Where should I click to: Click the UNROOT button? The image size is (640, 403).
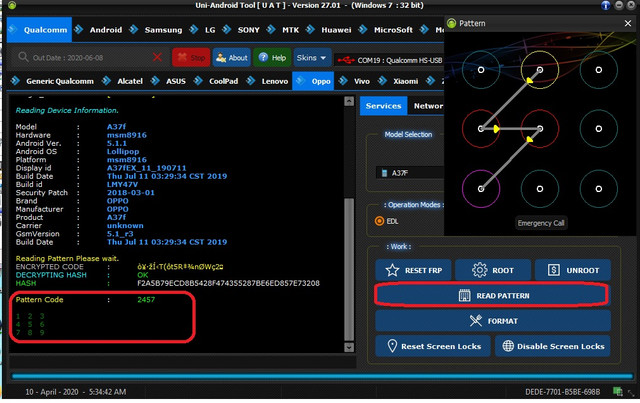coord(573,270)
